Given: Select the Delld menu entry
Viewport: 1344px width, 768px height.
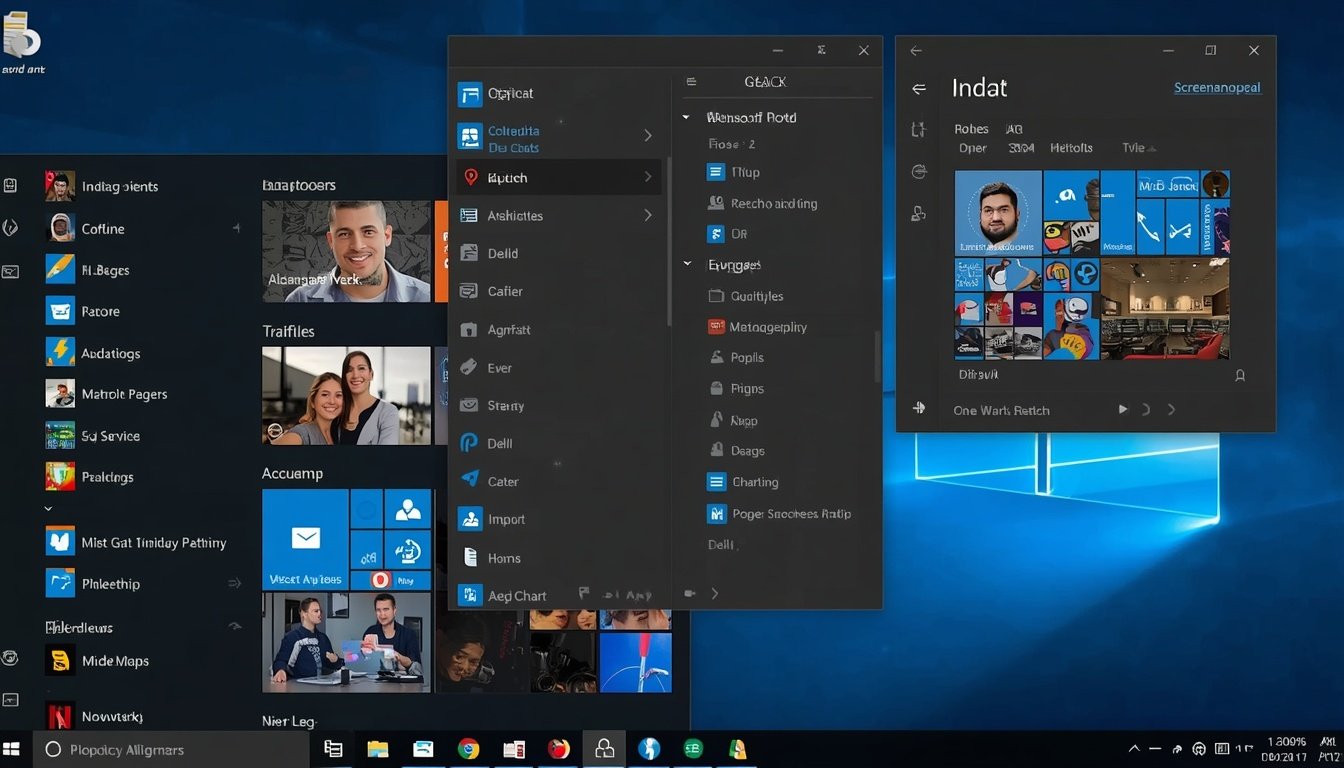Looking at the screenshot, I should pos(558,253).
